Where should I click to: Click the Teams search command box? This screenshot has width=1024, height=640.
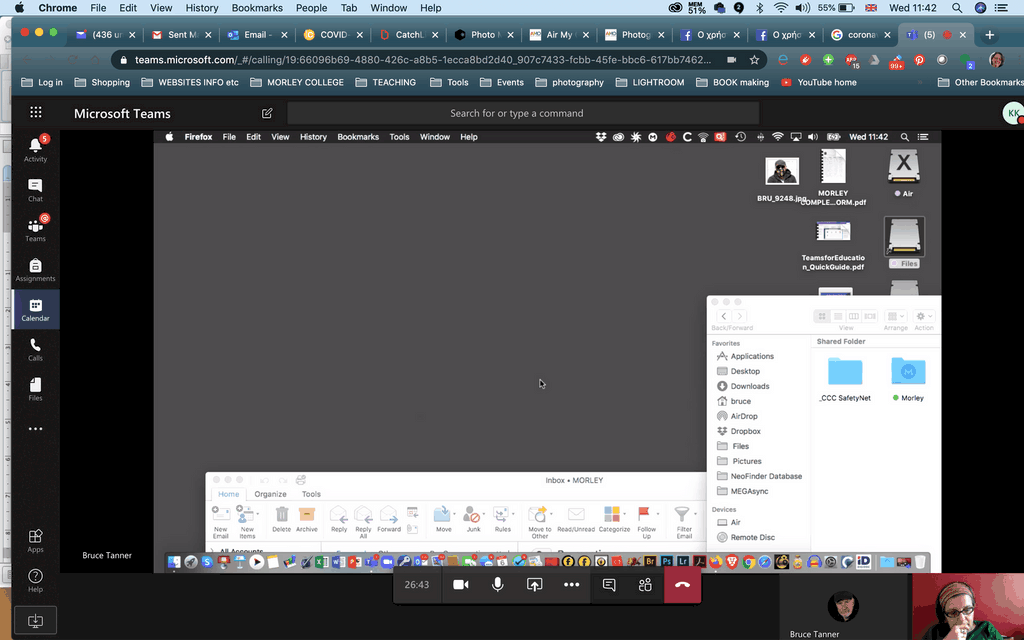tap(522, 113)
